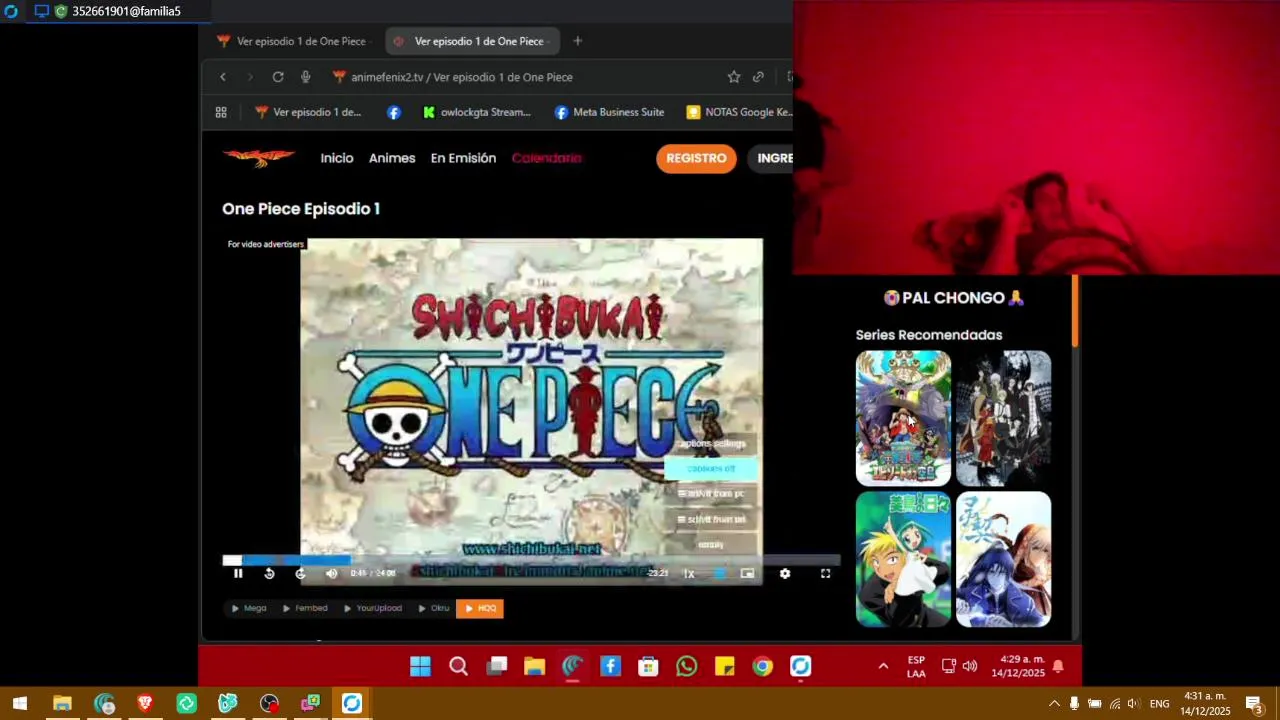
Task: Select the Fembed video server
Action: [305, 608]
